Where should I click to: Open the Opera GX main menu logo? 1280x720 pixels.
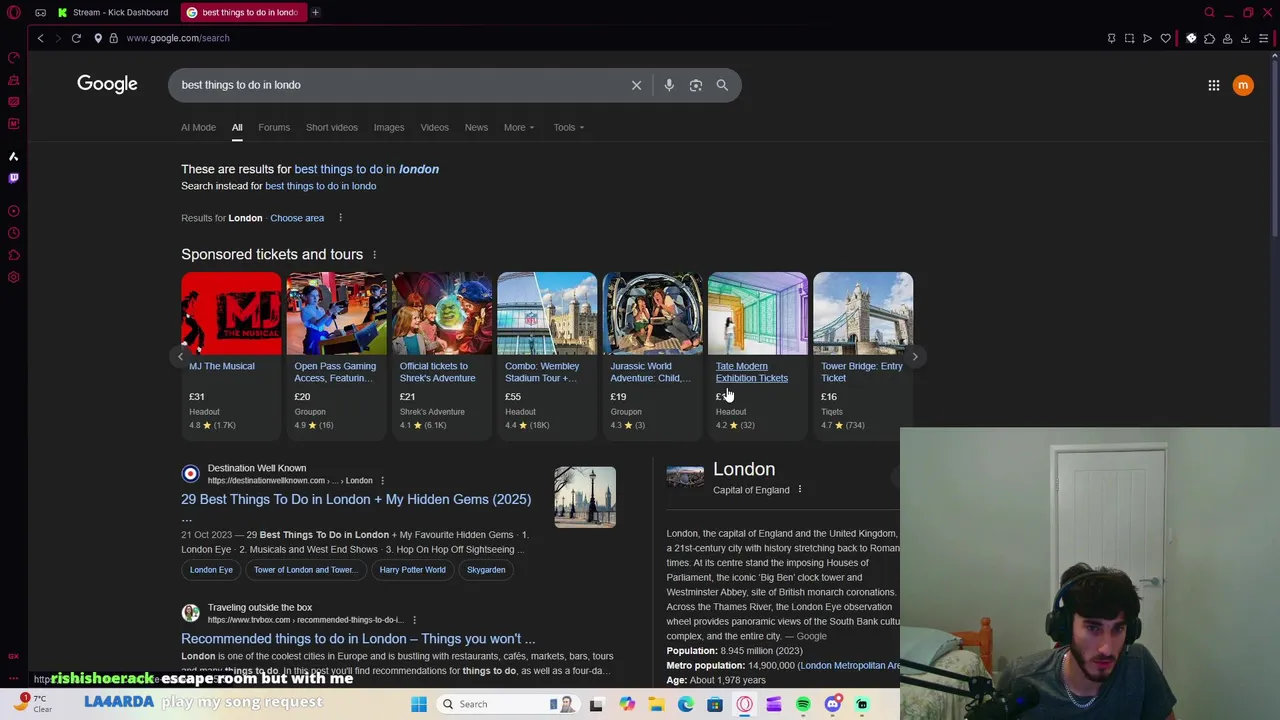pos(14,12)
